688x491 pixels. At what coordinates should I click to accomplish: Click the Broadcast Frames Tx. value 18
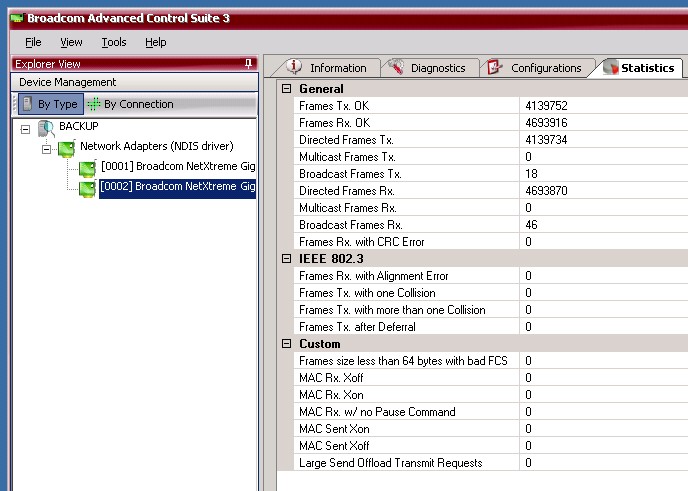531,174
